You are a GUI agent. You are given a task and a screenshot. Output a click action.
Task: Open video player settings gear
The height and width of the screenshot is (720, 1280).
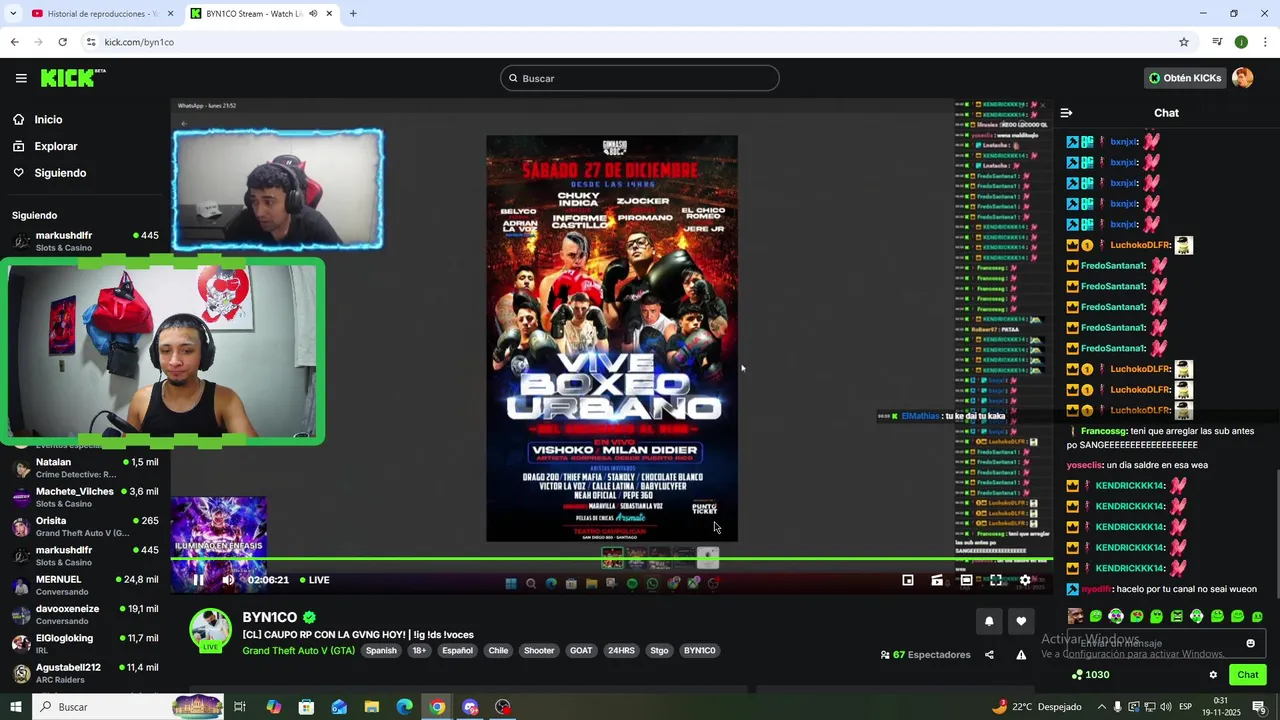(1025, 580)
